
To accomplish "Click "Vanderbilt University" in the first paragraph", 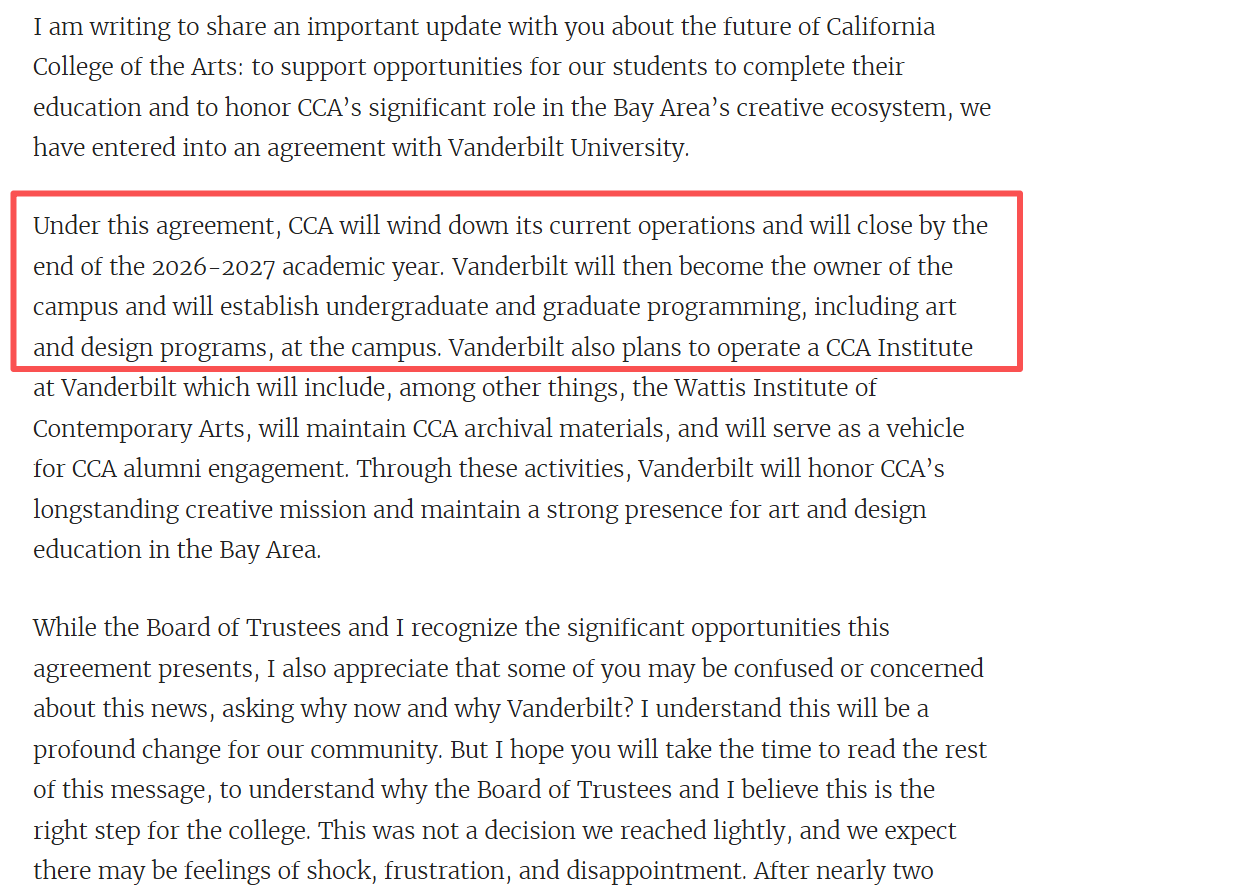I will [567, 148].
